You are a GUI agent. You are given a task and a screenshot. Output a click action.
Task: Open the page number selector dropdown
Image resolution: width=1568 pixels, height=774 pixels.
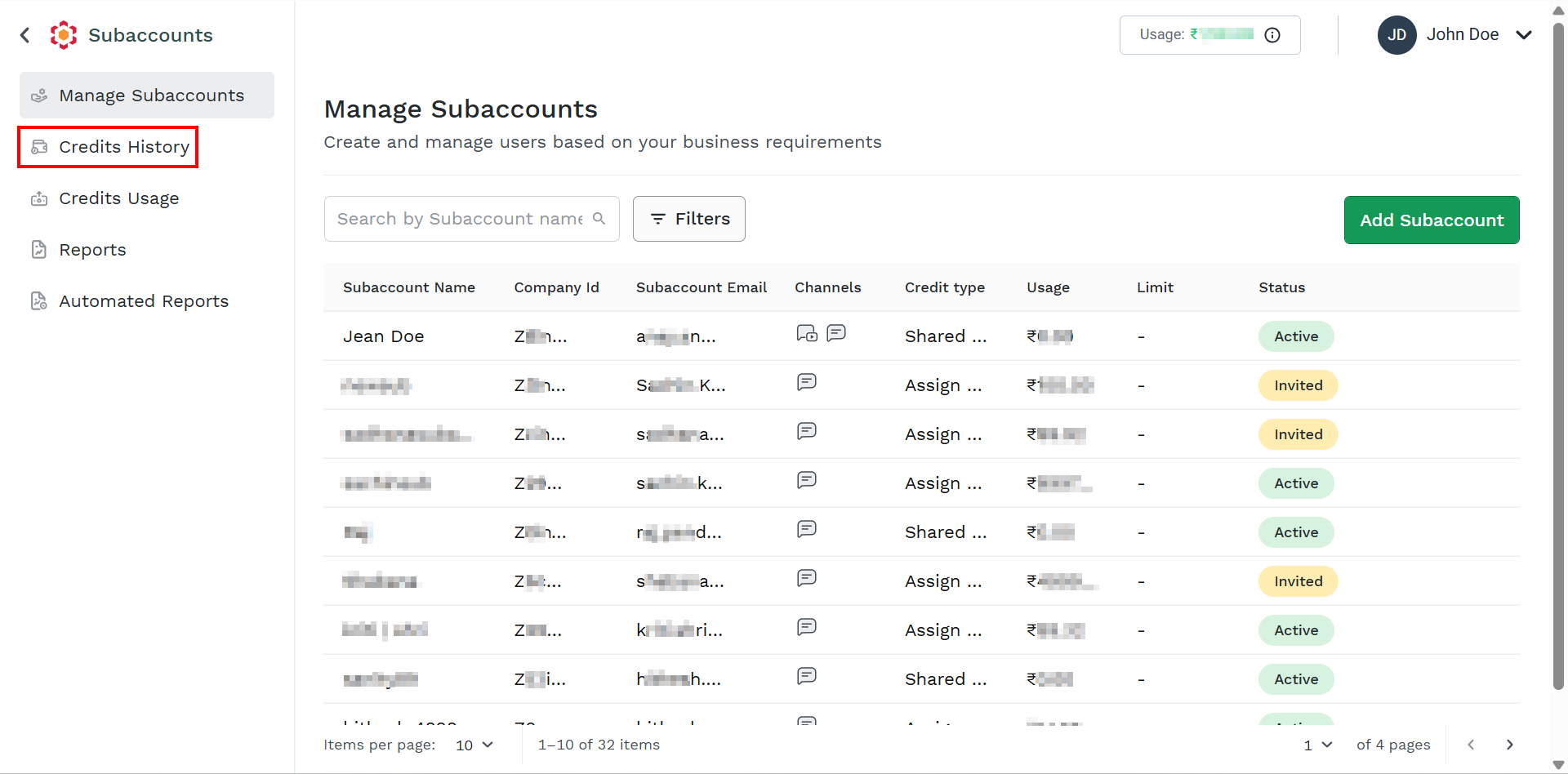[1318, 745]
